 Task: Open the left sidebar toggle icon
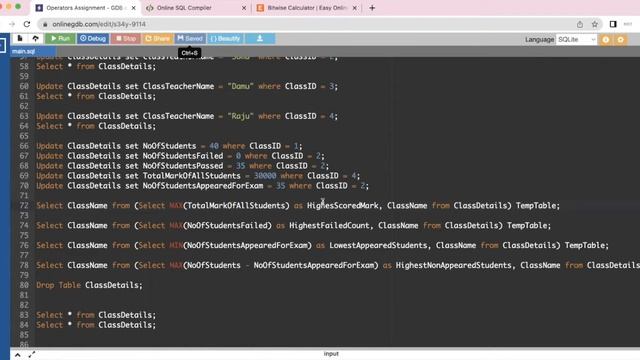click(2, 44)
